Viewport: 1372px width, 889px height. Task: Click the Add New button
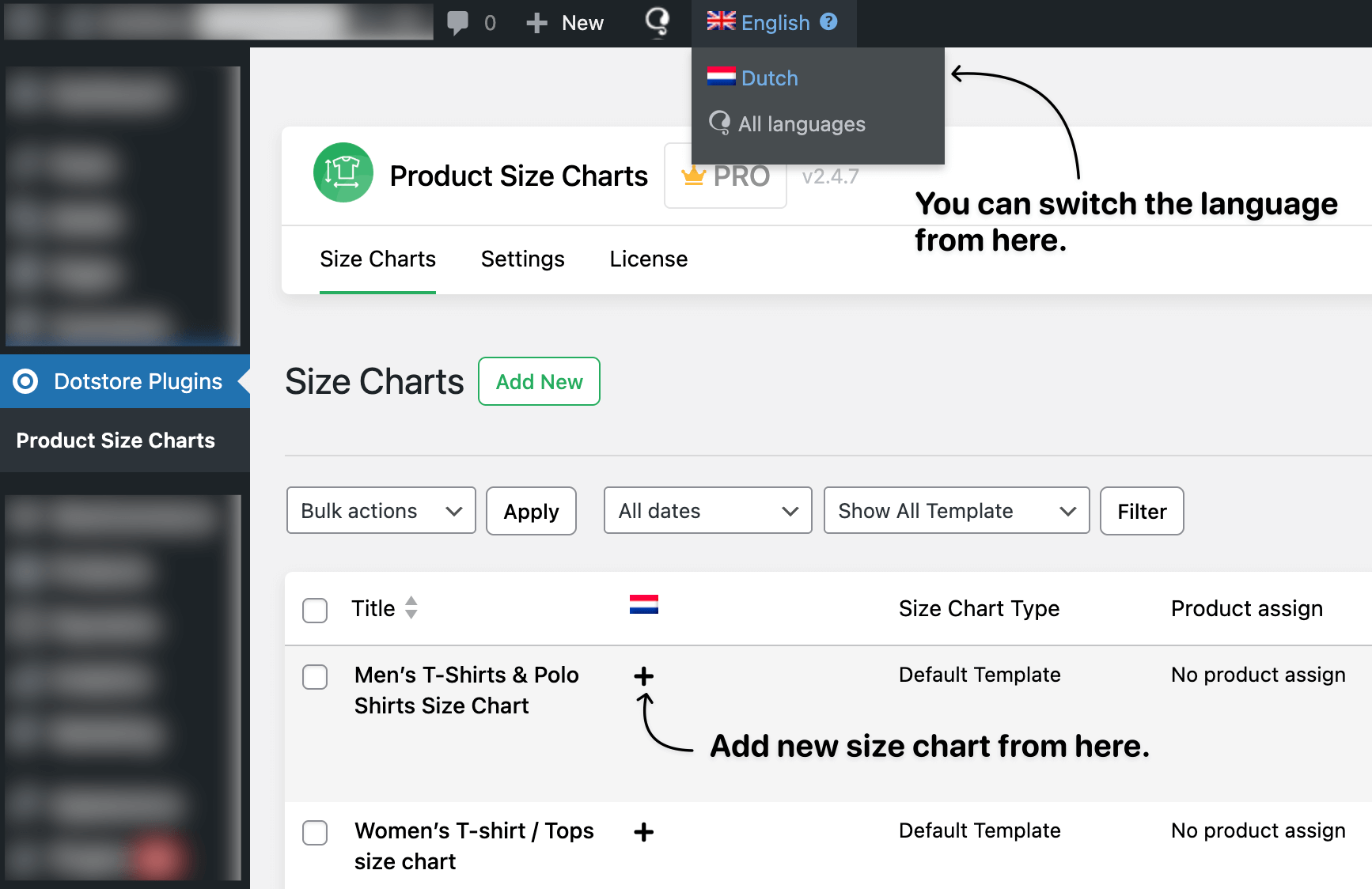(539, 381)
